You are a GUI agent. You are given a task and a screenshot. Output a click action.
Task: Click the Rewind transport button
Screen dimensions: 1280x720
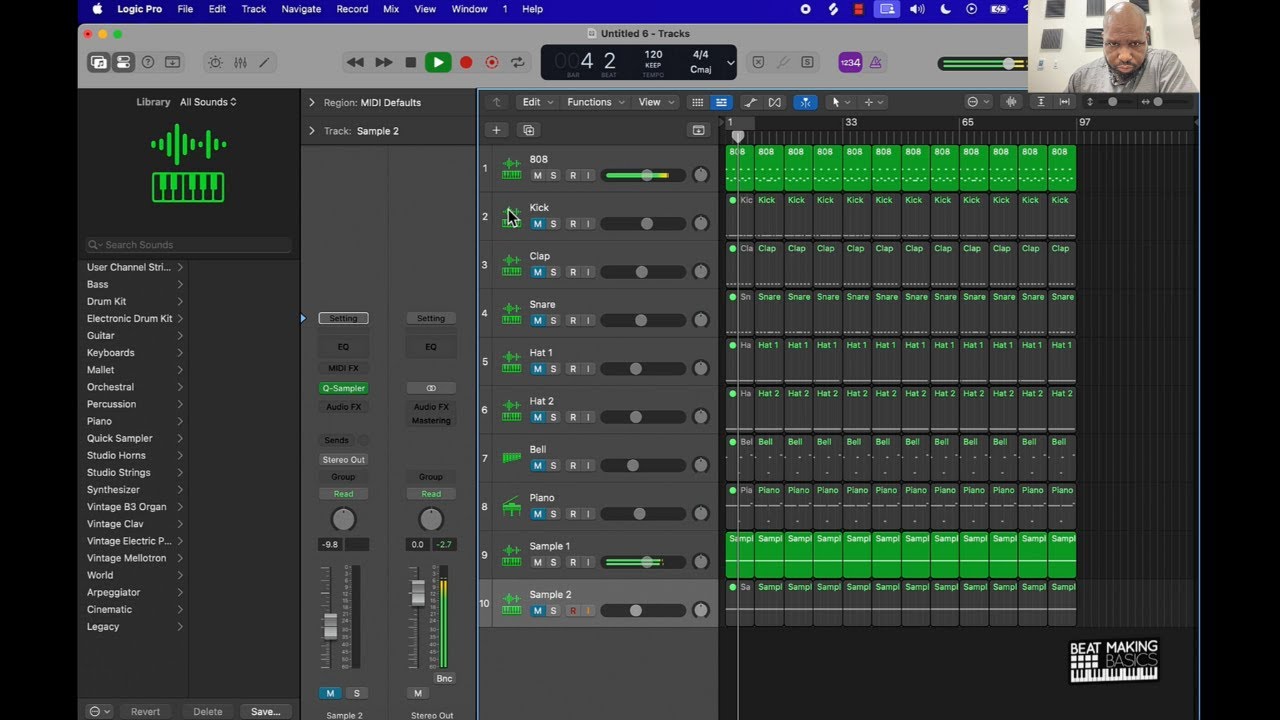pos(355,62)
